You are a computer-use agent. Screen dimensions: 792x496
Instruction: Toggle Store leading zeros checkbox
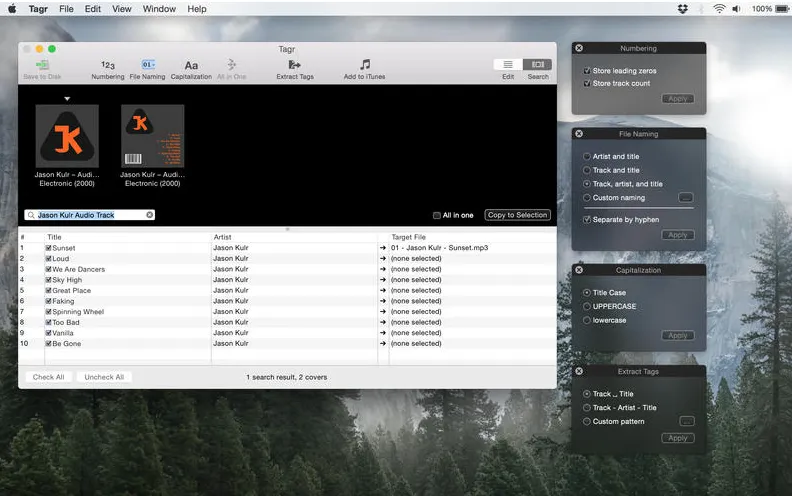(x=587, y=71)
